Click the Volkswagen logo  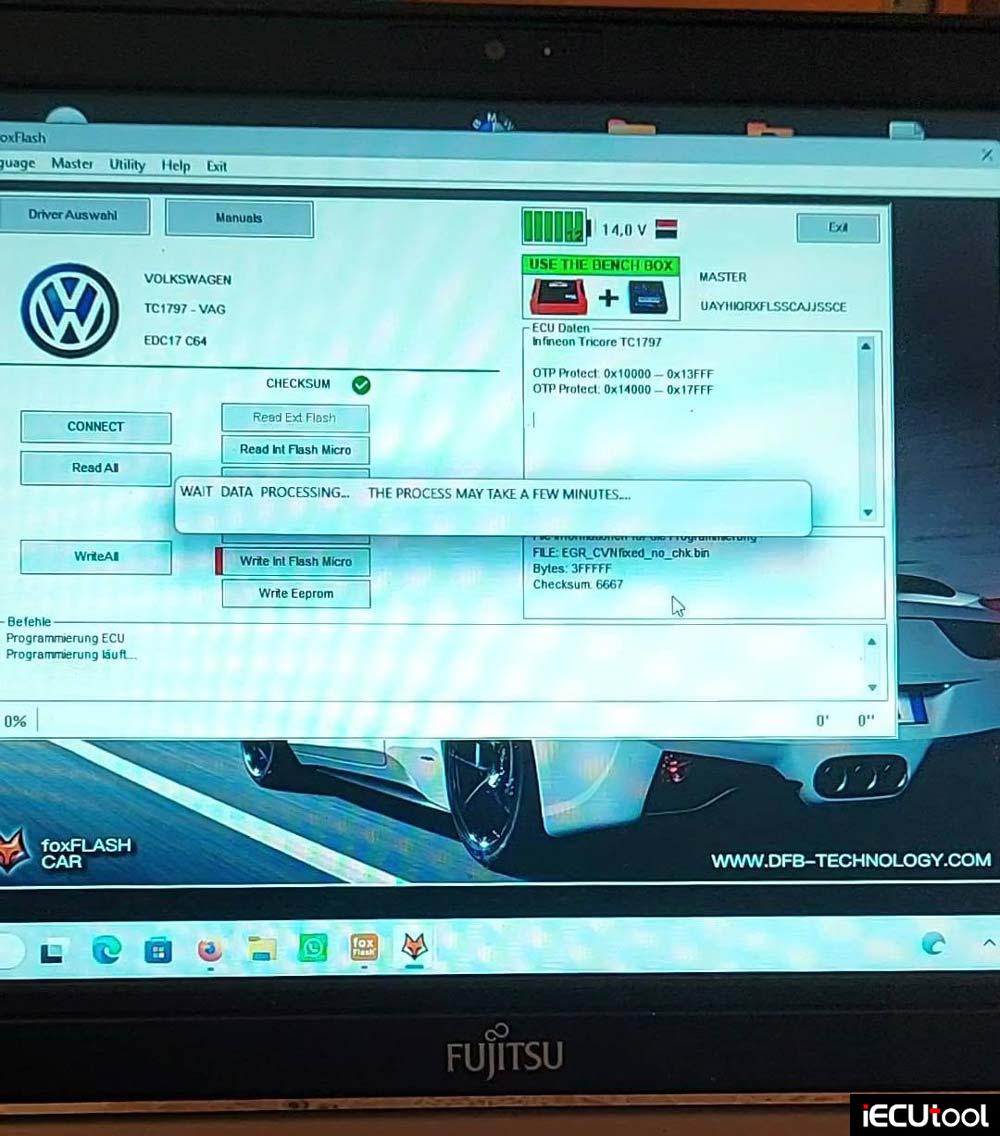click(x=70, y=310)
